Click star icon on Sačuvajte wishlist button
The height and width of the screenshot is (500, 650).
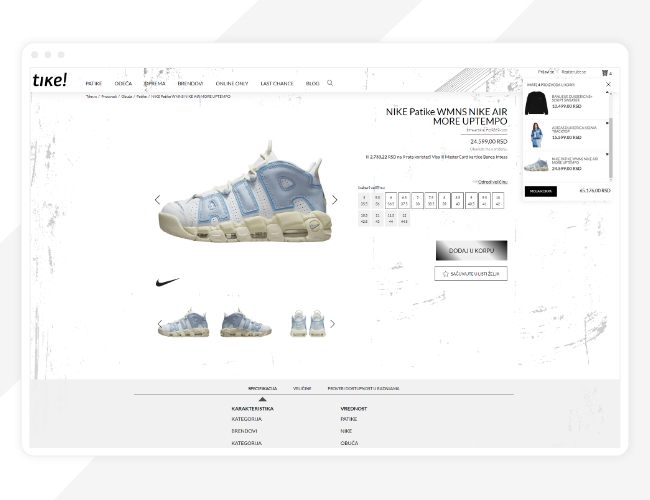click(x=446, y=273)
